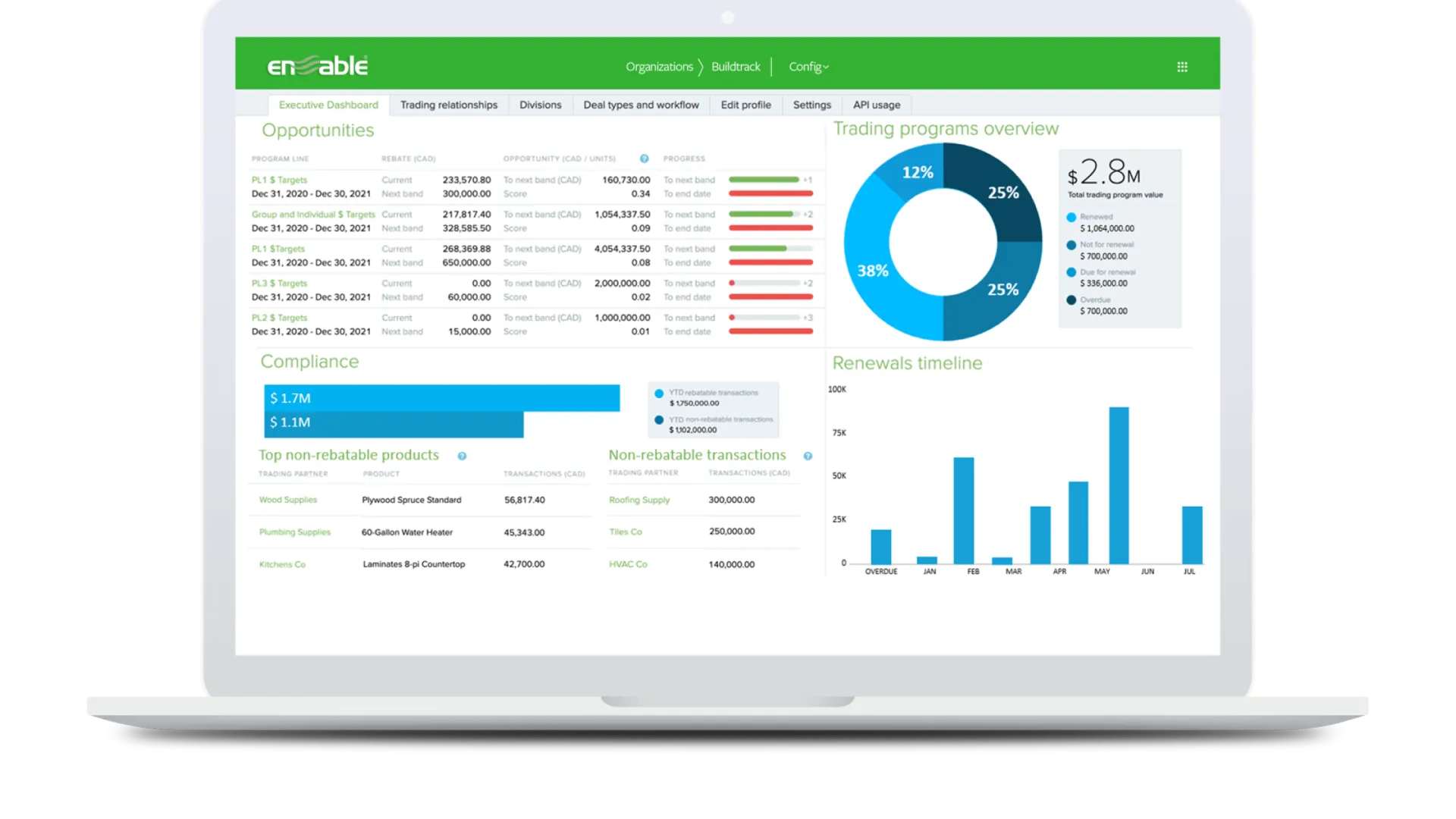
Task: Expand the Deal types and workflow tab
Action: 640,104
